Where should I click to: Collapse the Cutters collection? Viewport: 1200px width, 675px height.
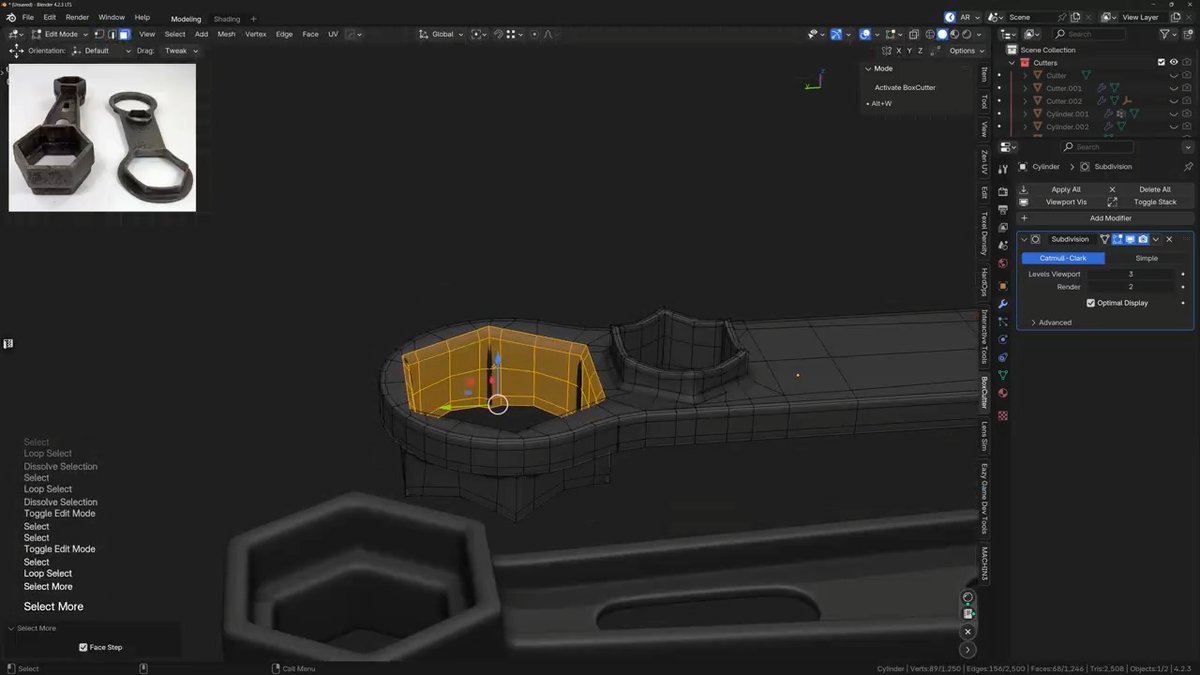1012,62
